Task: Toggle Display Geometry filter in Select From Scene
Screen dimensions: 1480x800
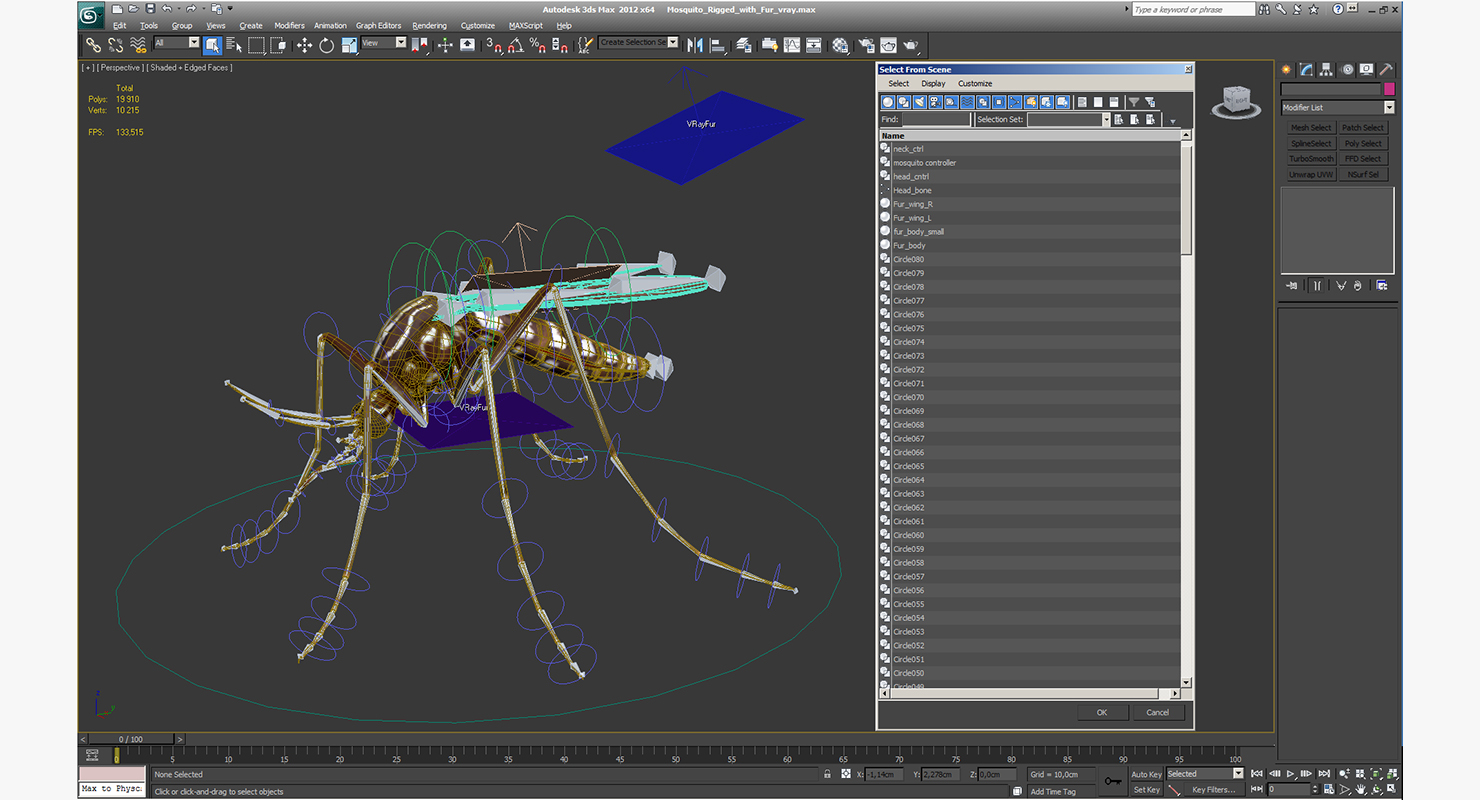Action: pyautogui.click(x=888, y=102)
